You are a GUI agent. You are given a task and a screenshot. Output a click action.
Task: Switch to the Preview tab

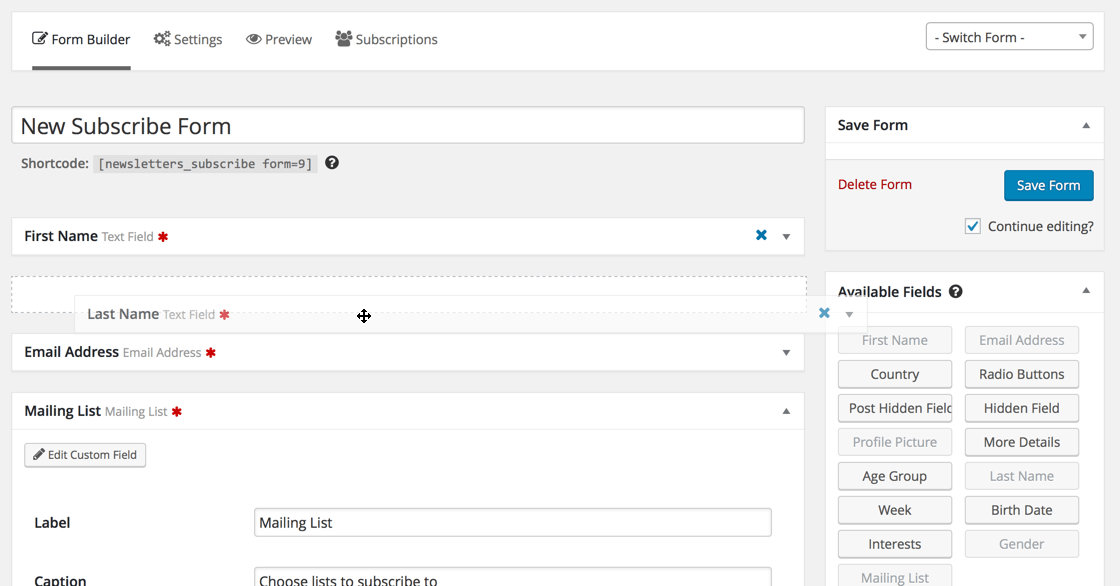(x=279, y=39)
